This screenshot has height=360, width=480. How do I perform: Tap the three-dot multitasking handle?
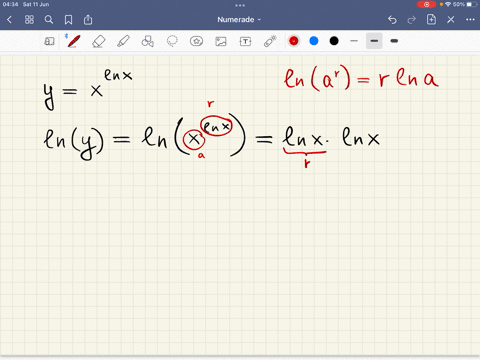coord(240,5)
